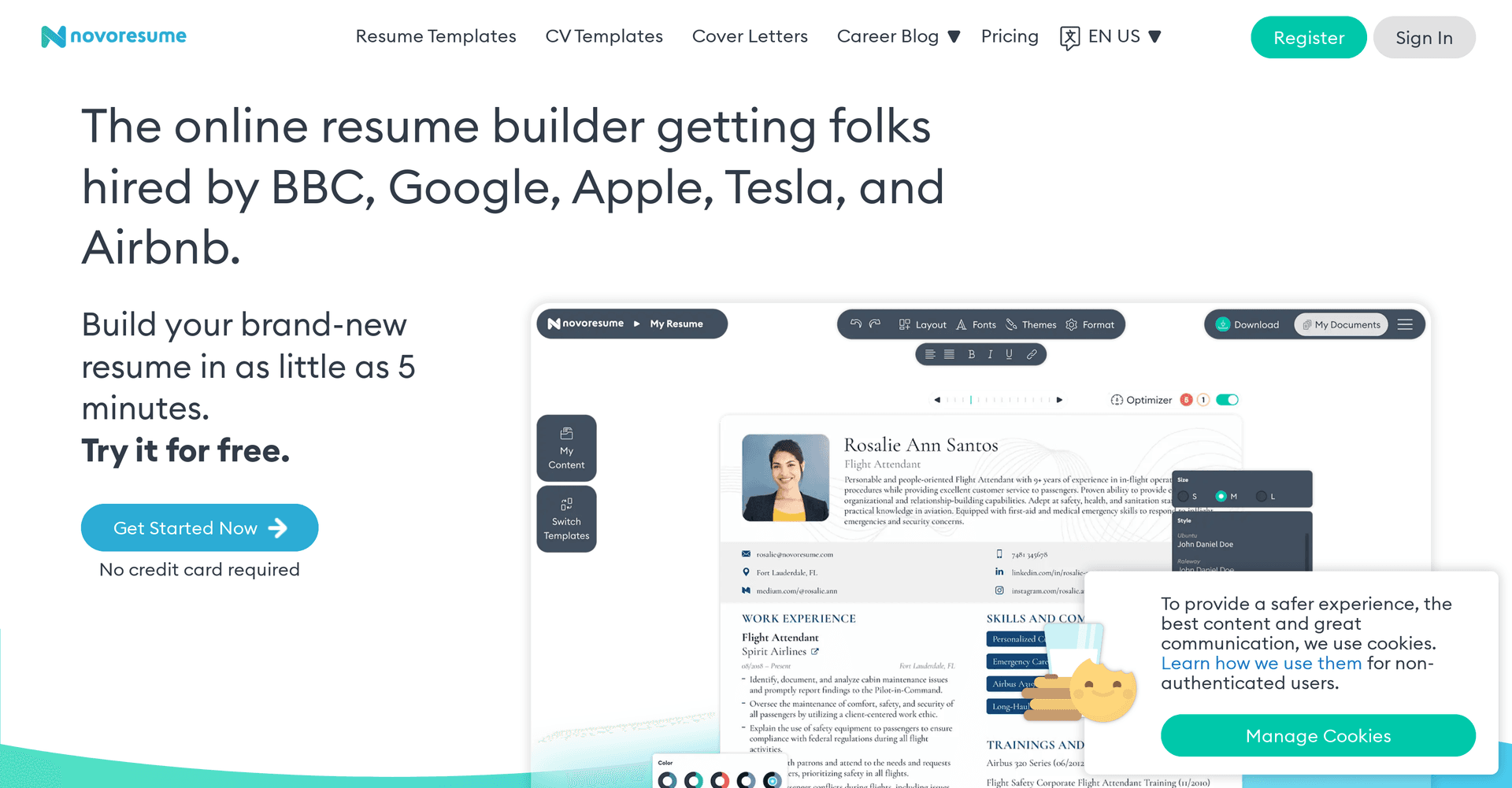Image resolution: width=1512 pixels, height=788 pixels.
Task: Expand the Career Blog dropdown arrow
Action: [x=954, y=37]
